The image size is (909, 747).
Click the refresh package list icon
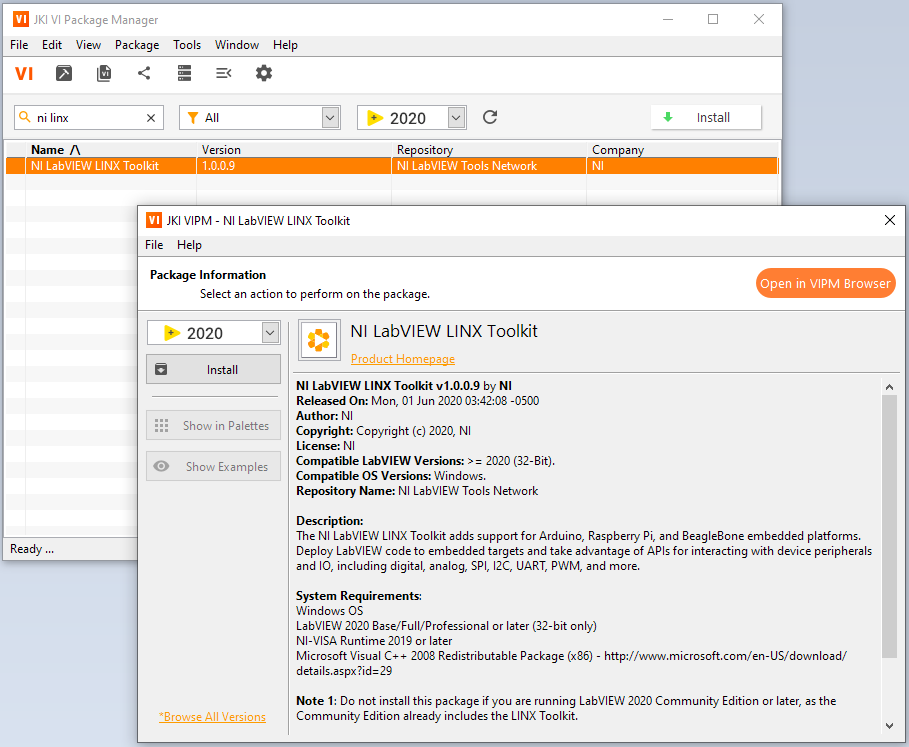tap(490, 117)
